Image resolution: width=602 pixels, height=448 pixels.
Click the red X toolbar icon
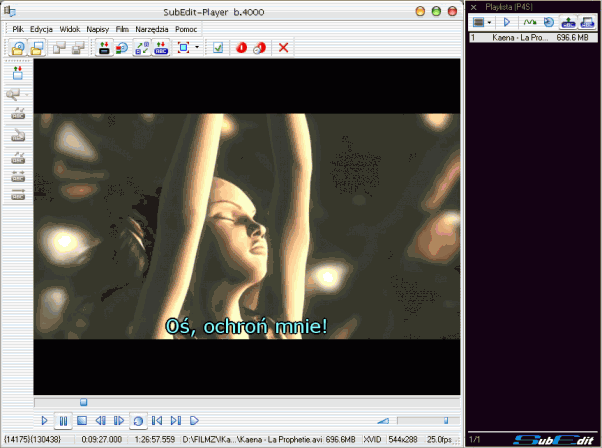(283, 48)
